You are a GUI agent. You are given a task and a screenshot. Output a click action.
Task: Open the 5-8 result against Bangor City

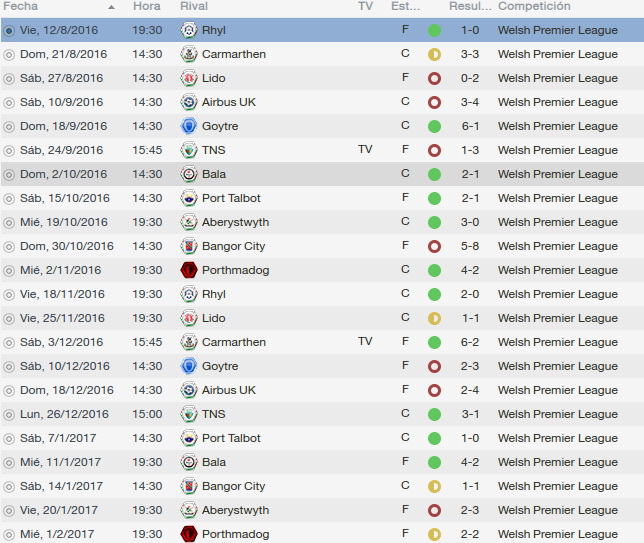(x=470, y=246)
